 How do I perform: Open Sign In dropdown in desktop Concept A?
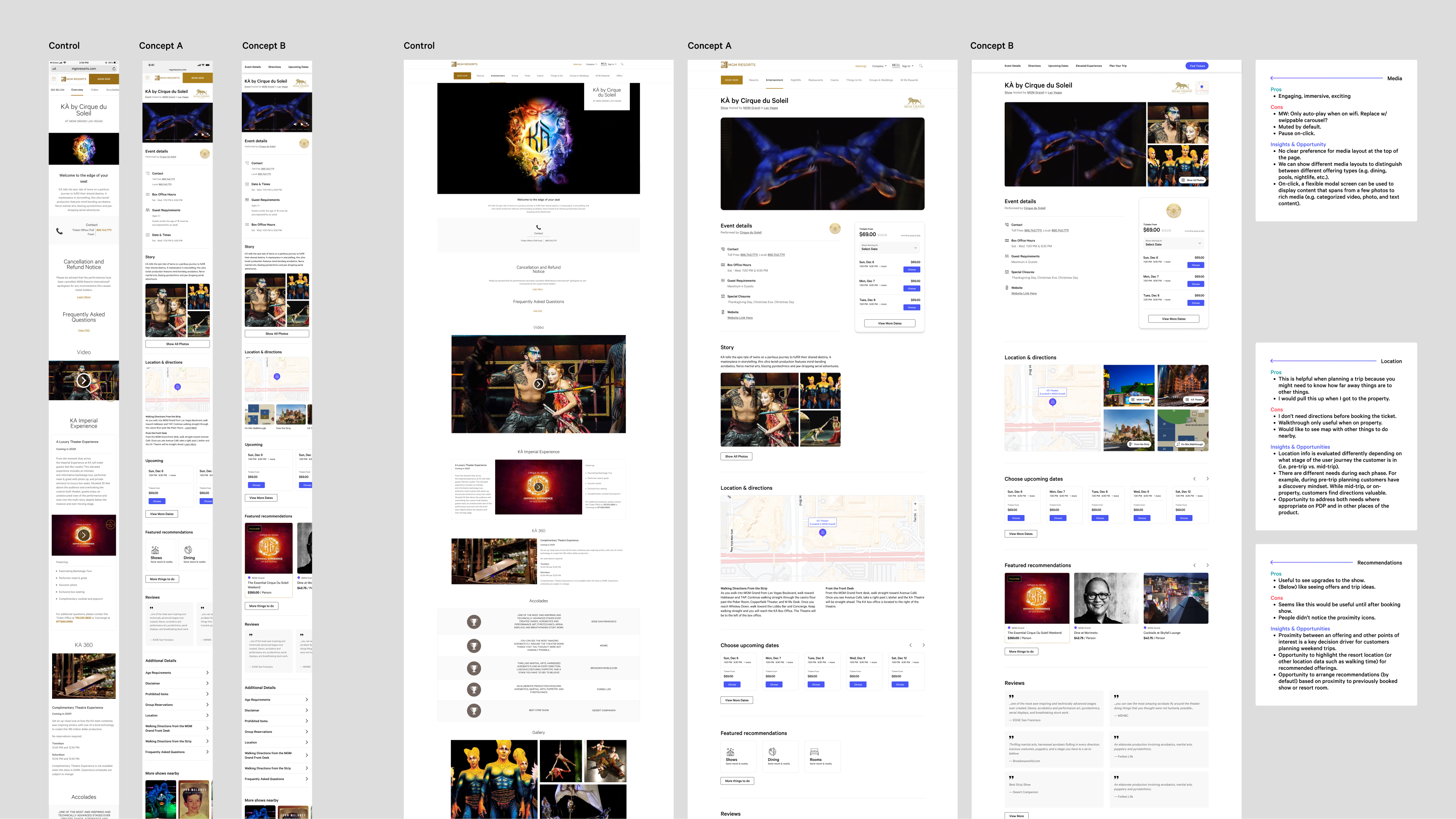click(908, 66)
